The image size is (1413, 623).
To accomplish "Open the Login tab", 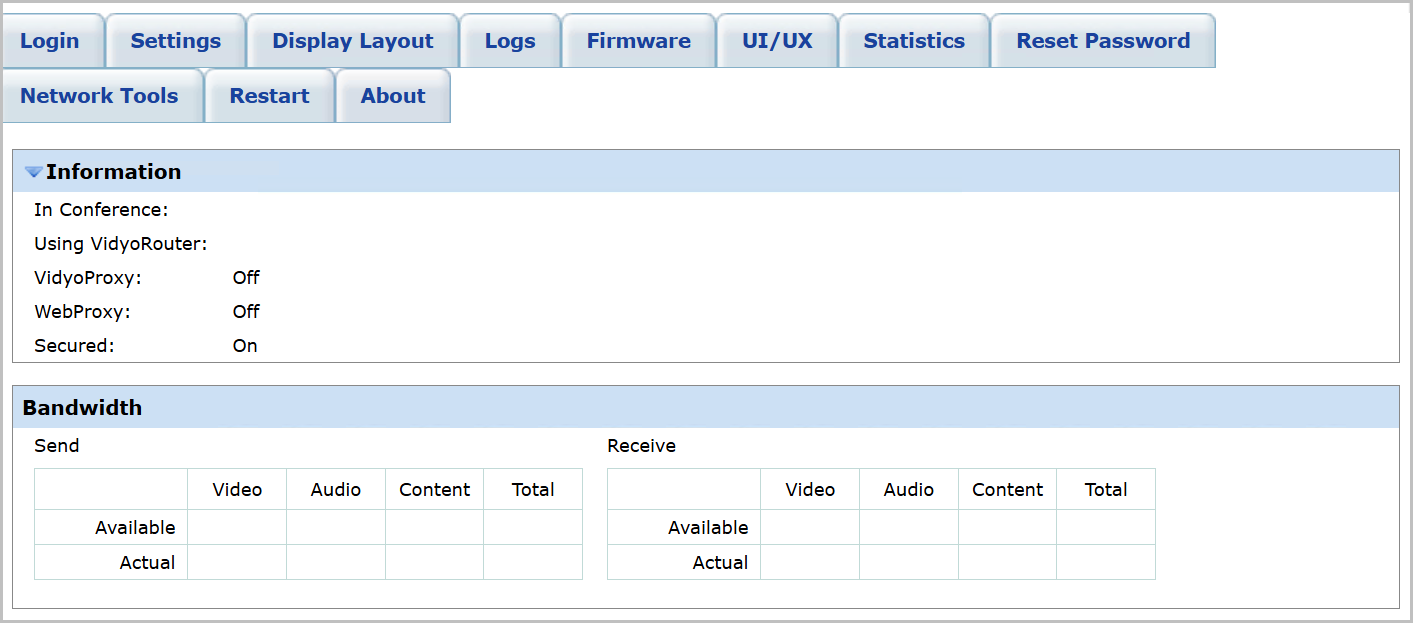I will pyautogui.click(x=50, y=41).
